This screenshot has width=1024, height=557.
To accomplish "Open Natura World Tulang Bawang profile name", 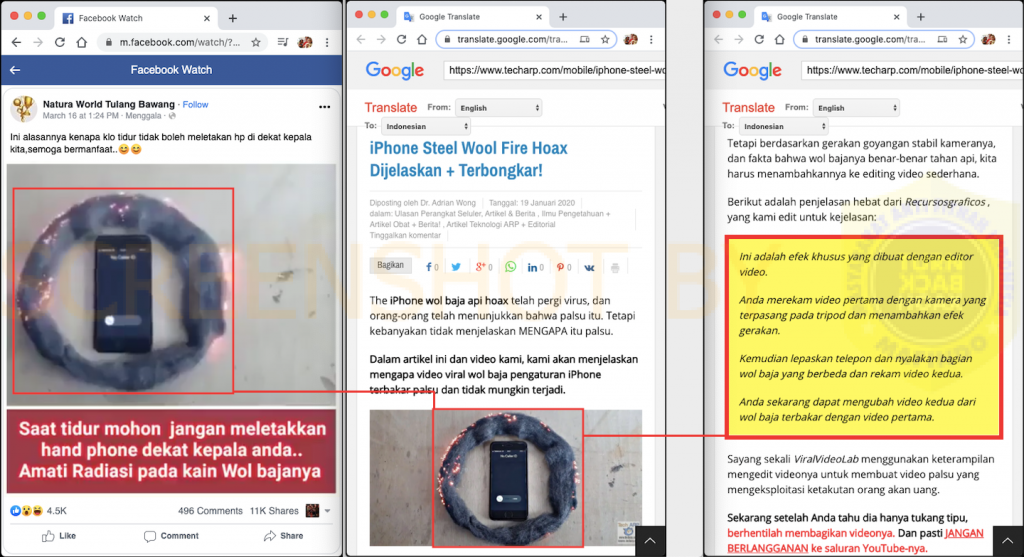I will (x=108, y=104).
